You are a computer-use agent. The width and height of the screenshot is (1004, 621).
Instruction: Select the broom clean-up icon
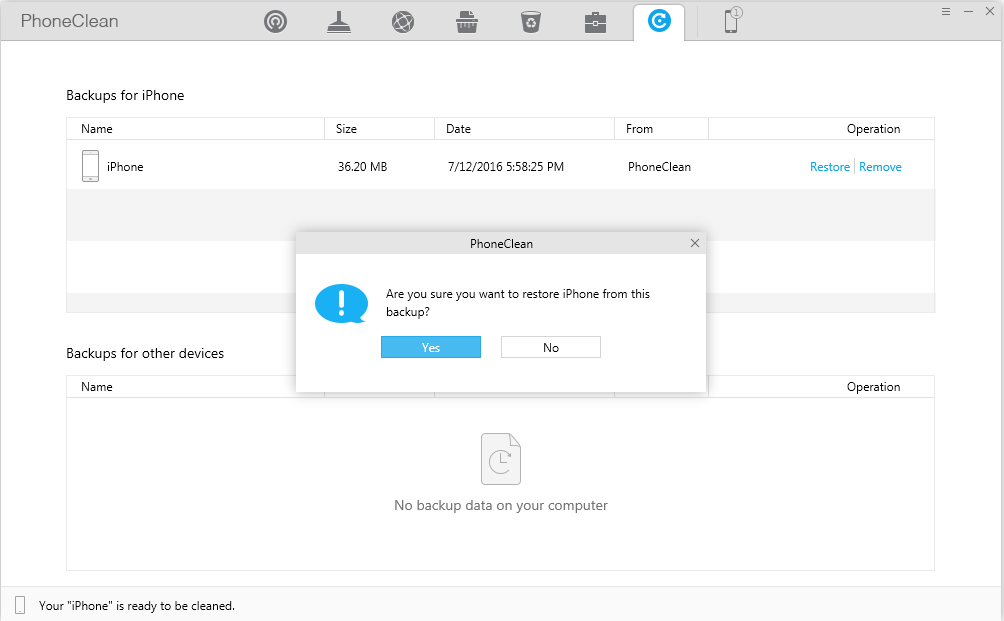tap(339, 21)
